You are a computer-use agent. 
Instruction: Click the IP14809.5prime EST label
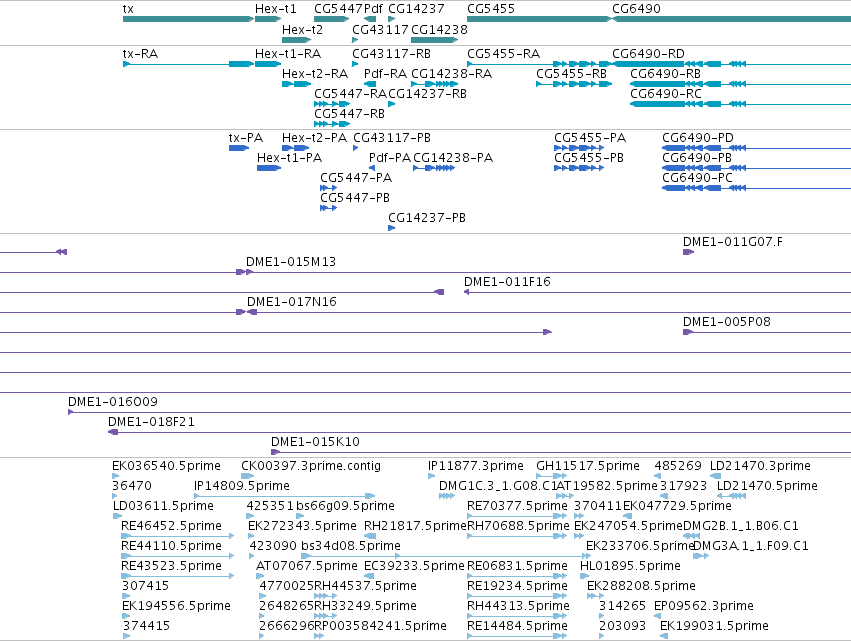tap(242, 486)
